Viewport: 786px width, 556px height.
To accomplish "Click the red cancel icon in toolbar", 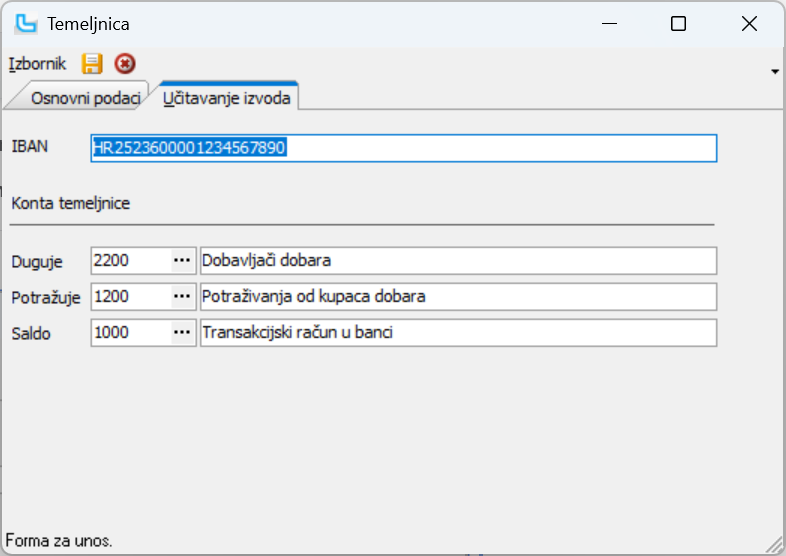I will [x=124, y=64].
